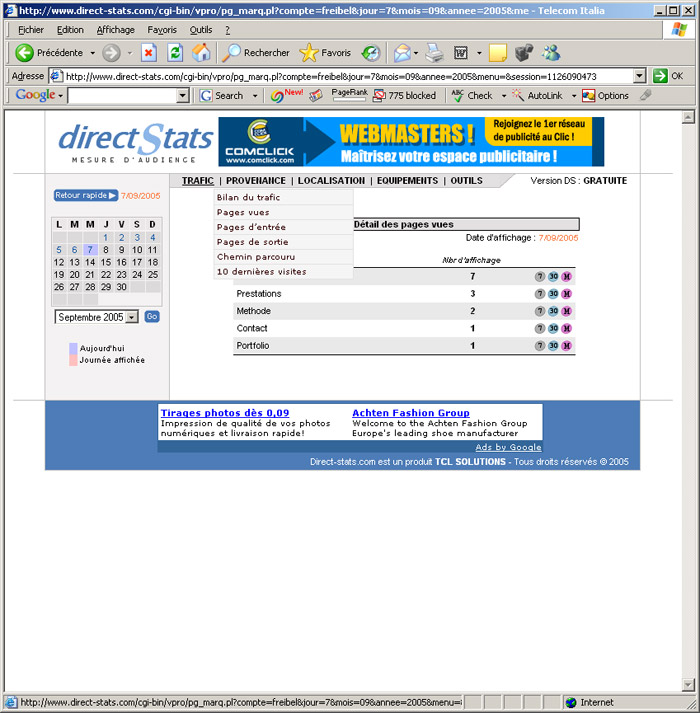Click the question mark icon for Contact row
Screen dimensions: 700x713
(540, 328)
